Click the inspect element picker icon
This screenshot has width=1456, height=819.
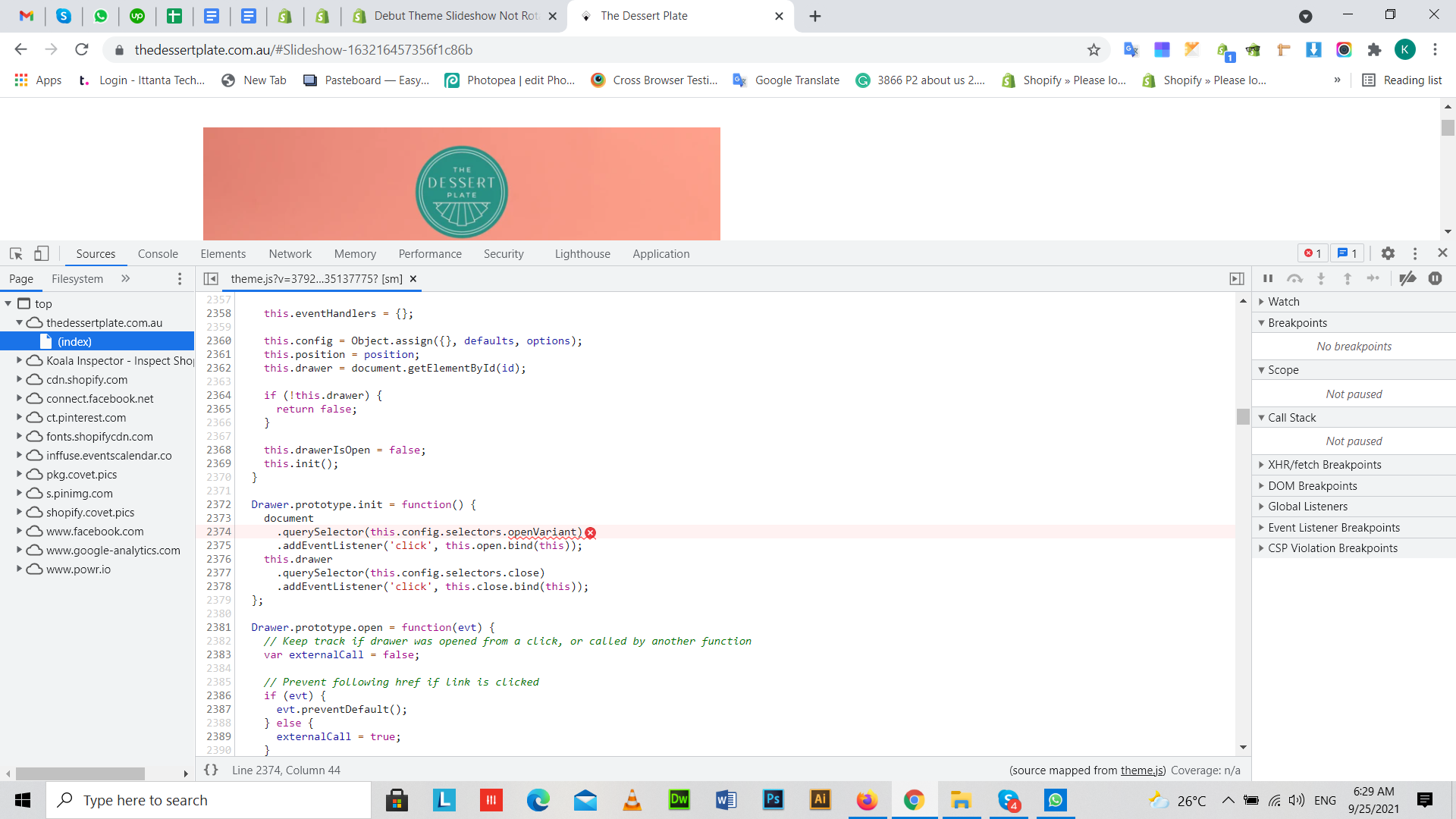(16, 253)
